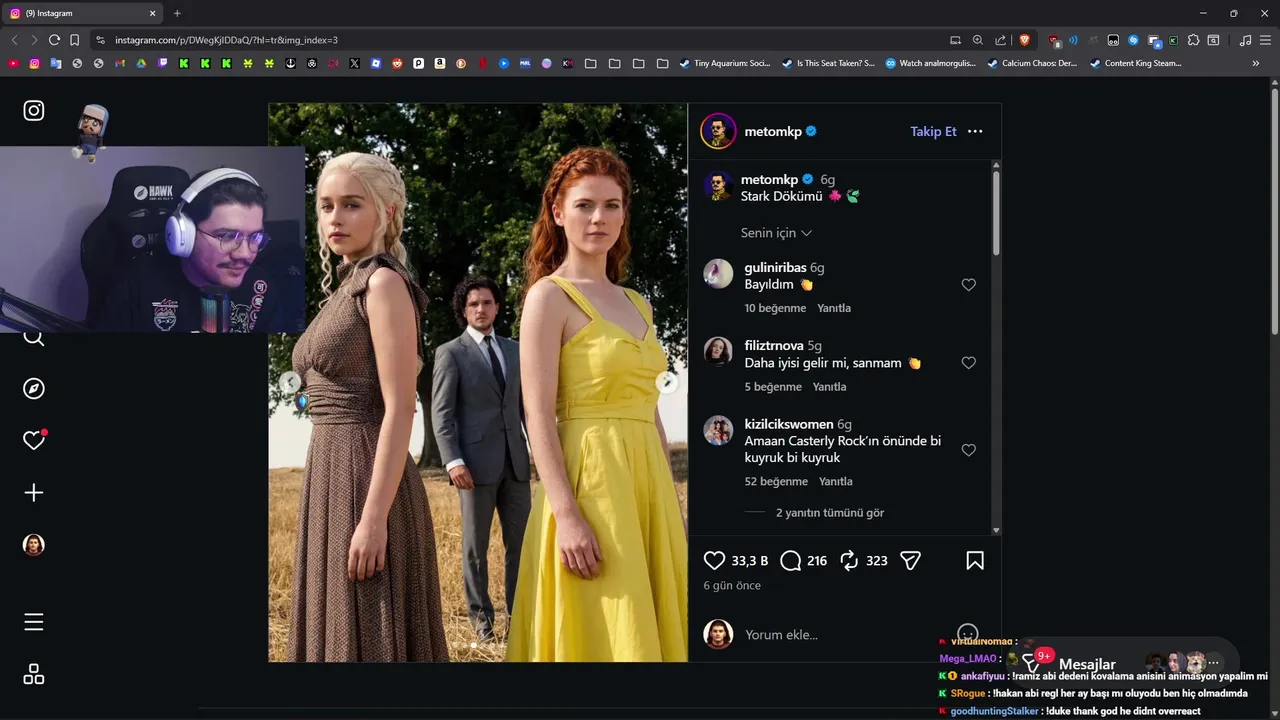Open the X bookmark icon
1280x720 pixels.
click(x=354, y=63)
